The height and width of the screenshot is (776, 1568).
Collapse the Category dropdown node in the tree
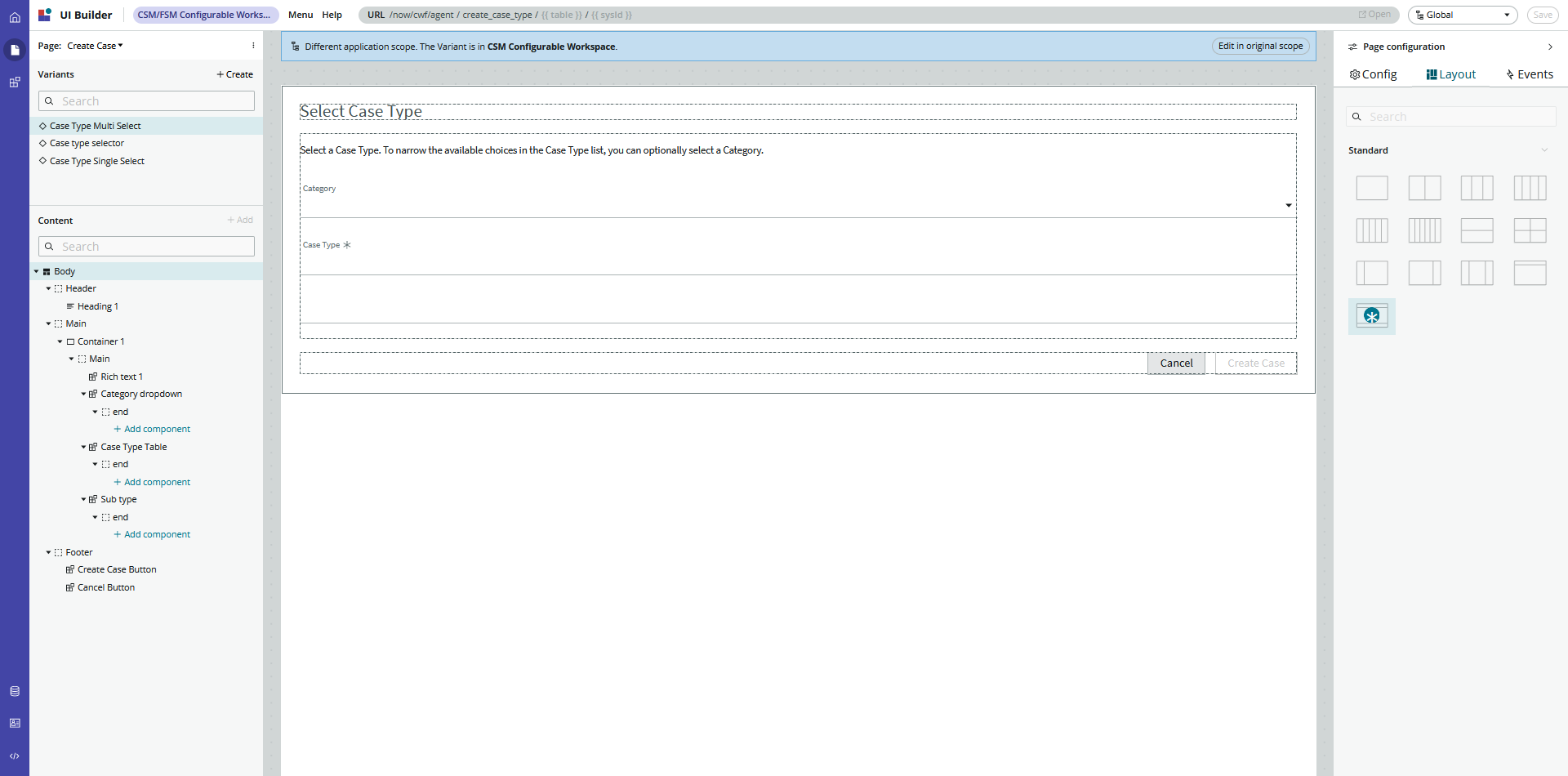(82, 394)
